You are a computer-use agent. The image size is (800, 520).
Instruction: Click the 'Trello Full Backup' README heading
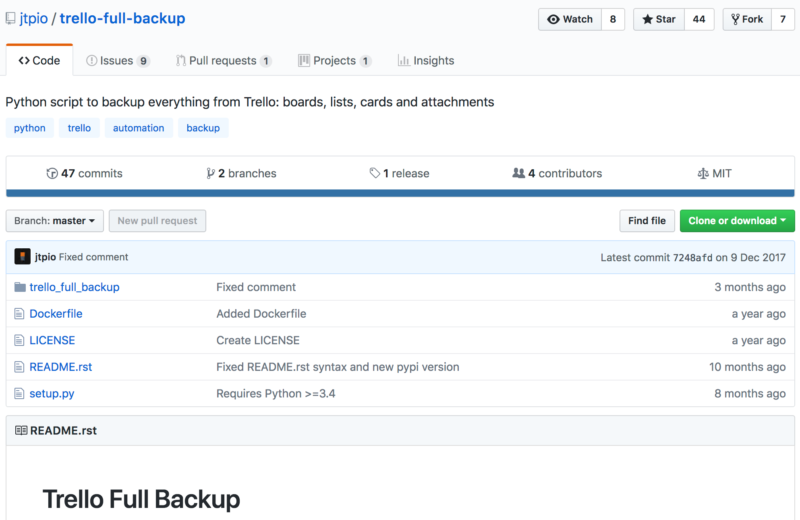[141, 499]
